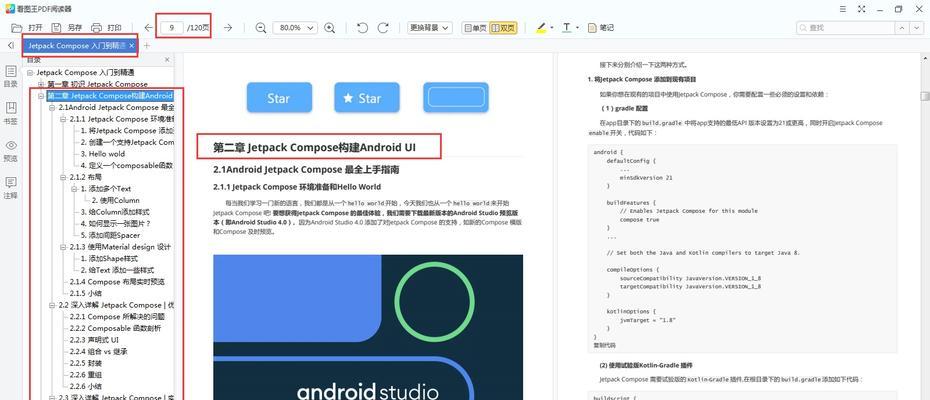Screen dimensions: 930x400
Task: Jump to 4. 如何显示一张图片？ entry
Action: pos(116,224)
